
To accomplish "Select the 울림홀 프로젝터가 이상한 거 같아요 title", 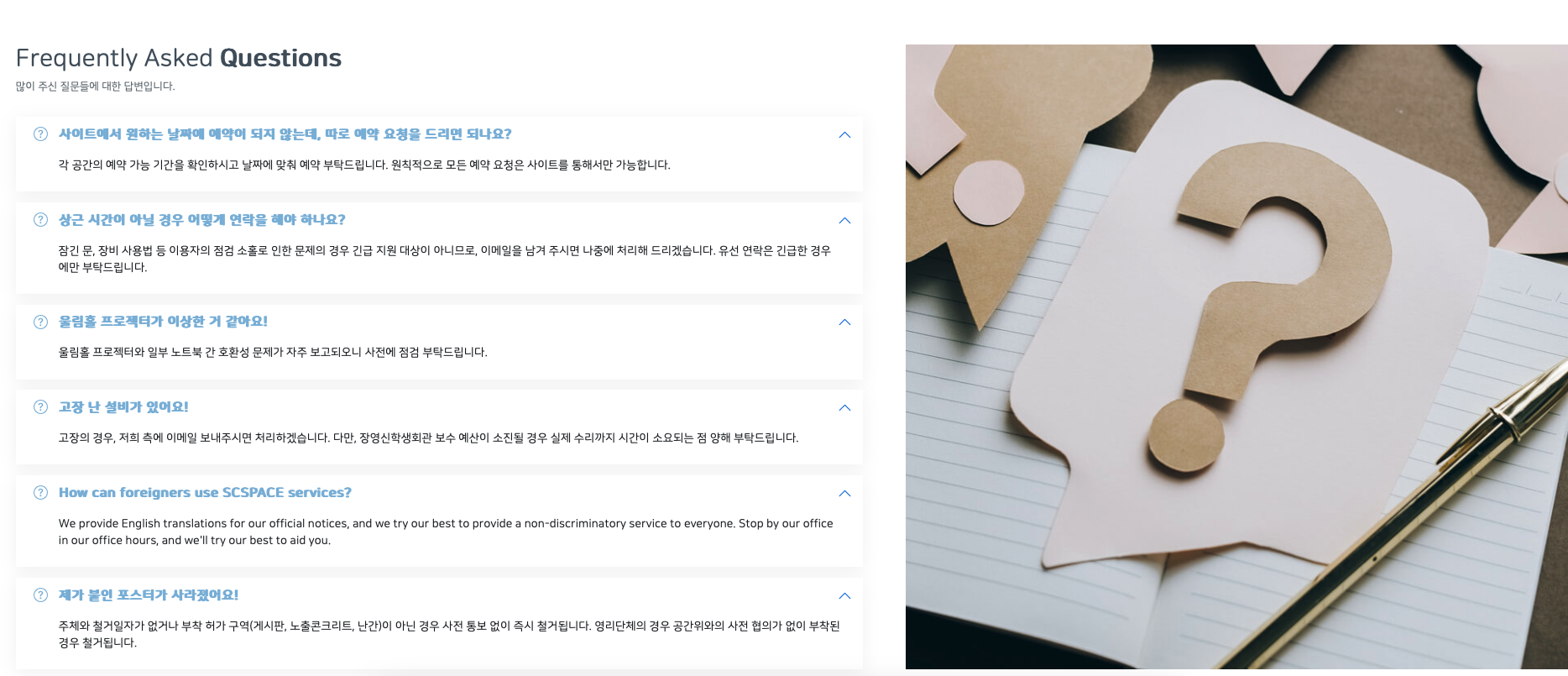I will (x=163, y=322).
